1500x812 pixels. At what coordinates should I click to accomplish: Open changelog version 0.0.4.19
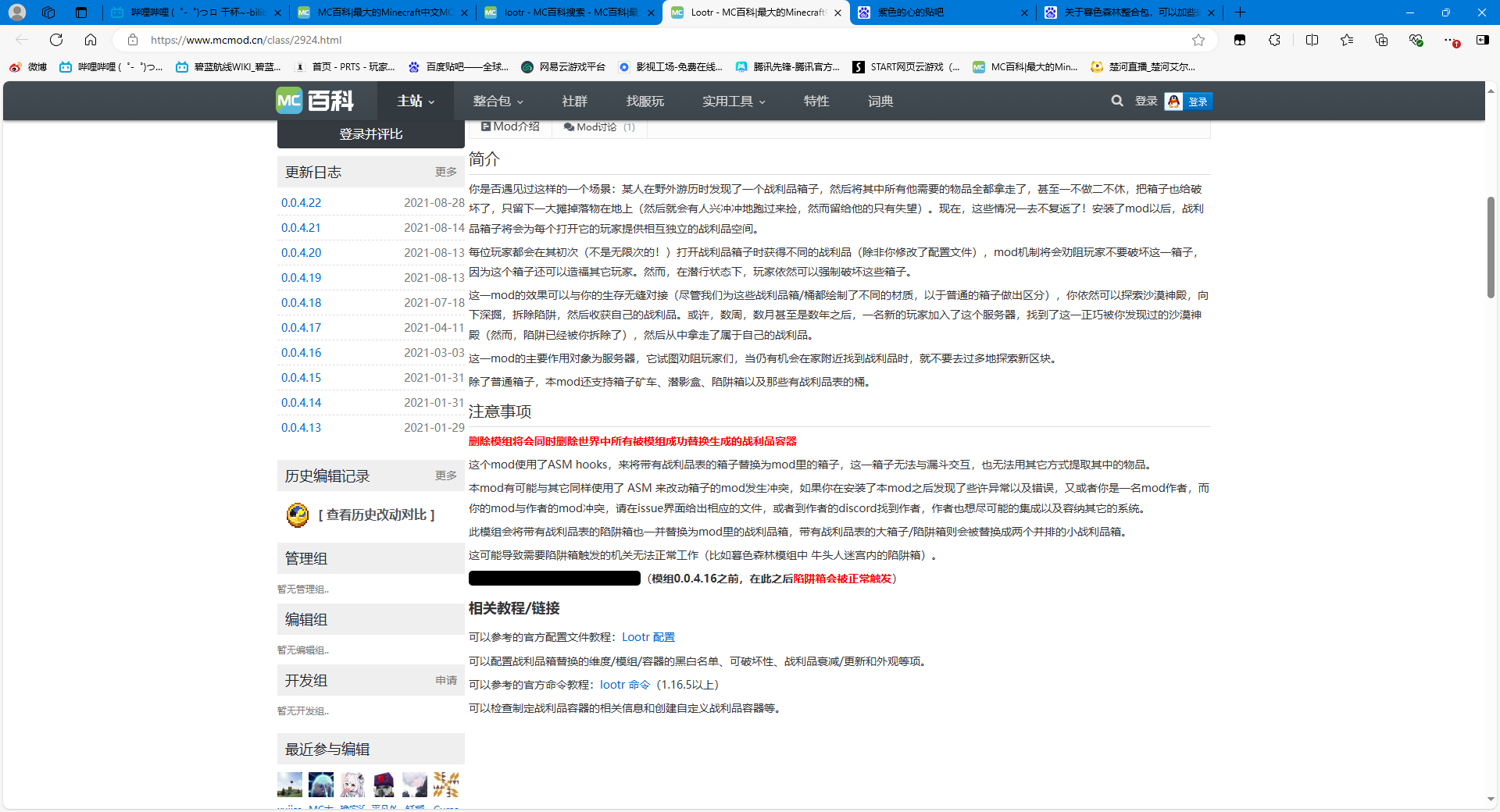(302, 277)
